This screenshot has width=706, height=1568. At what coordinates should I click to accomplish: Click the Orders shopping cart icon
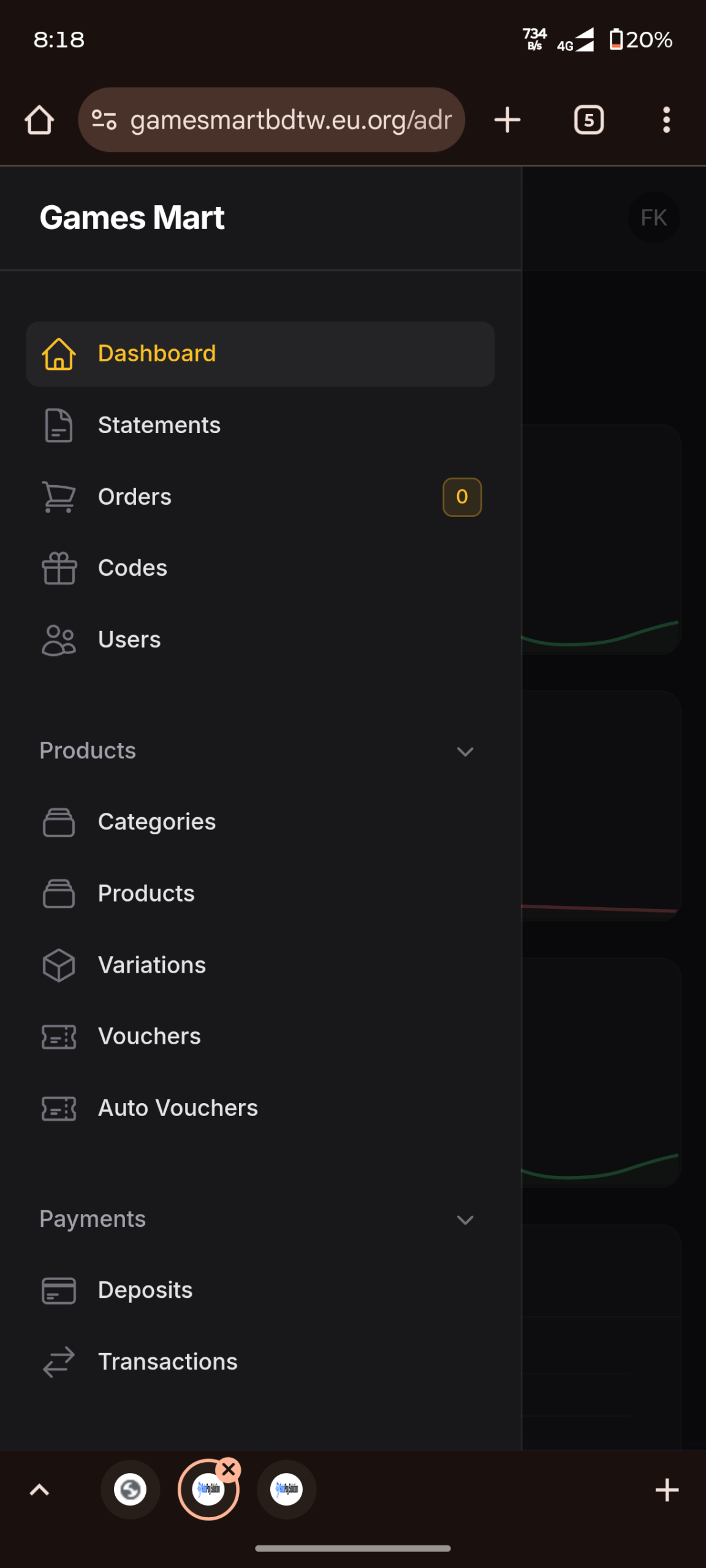(x=59, y=497)
